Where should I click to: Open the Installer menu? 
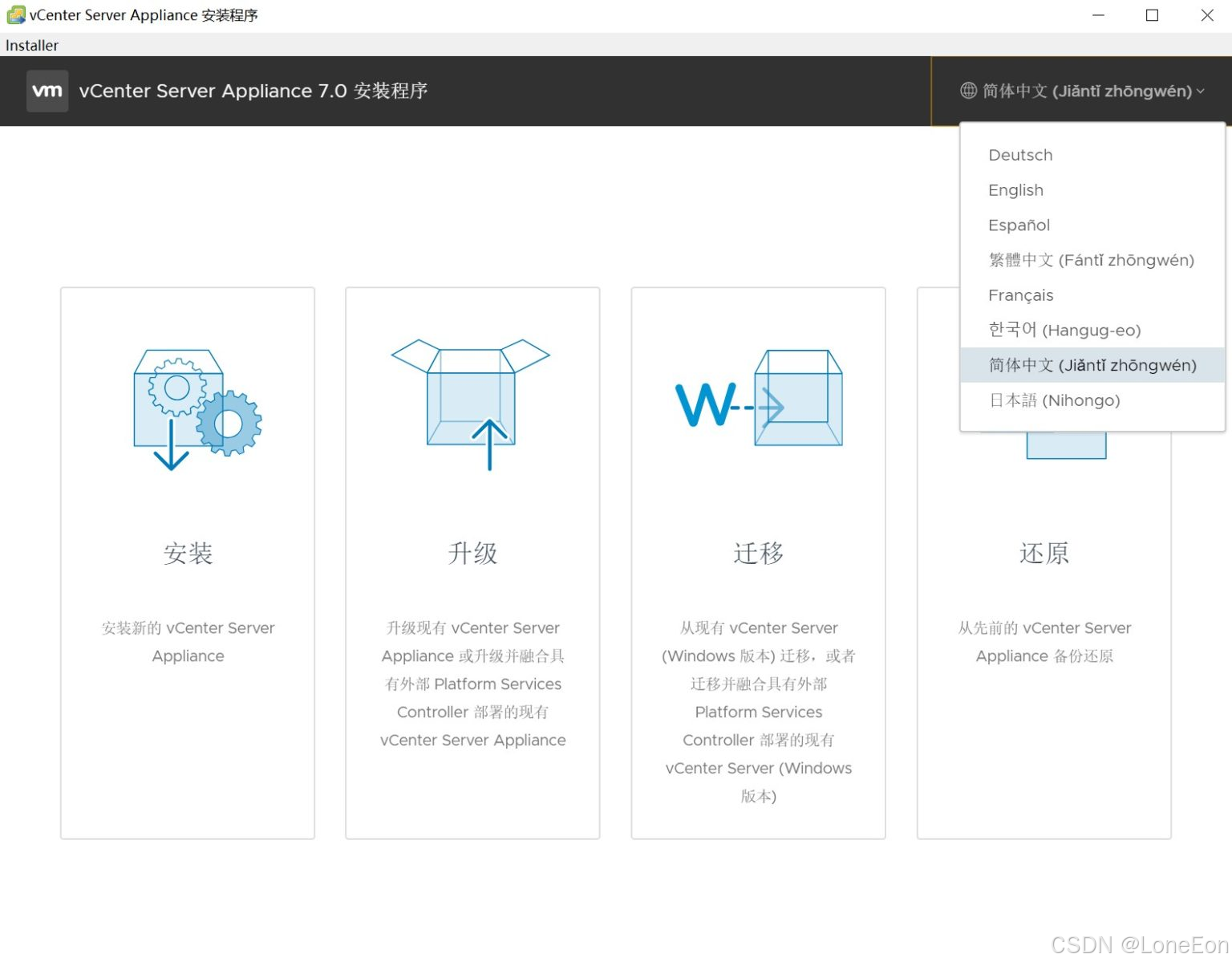pyautogui.click(x=31, y=45)
